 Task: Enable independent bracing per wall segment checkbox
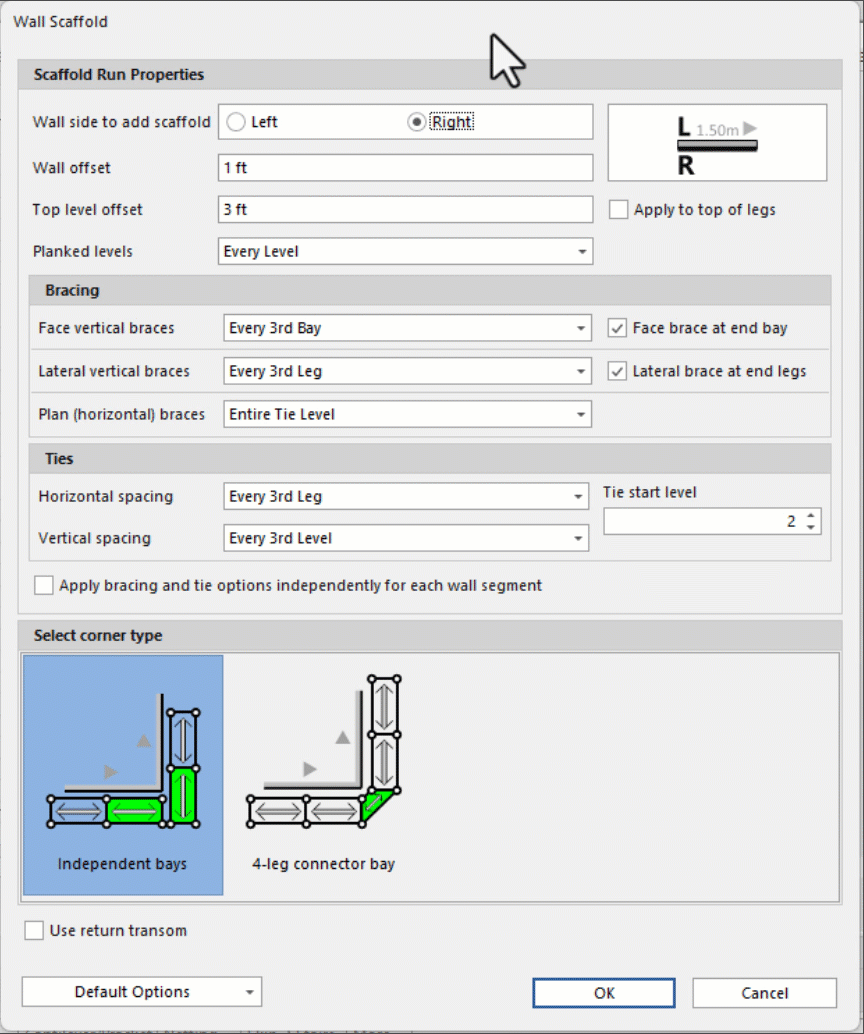pos(44,585)
